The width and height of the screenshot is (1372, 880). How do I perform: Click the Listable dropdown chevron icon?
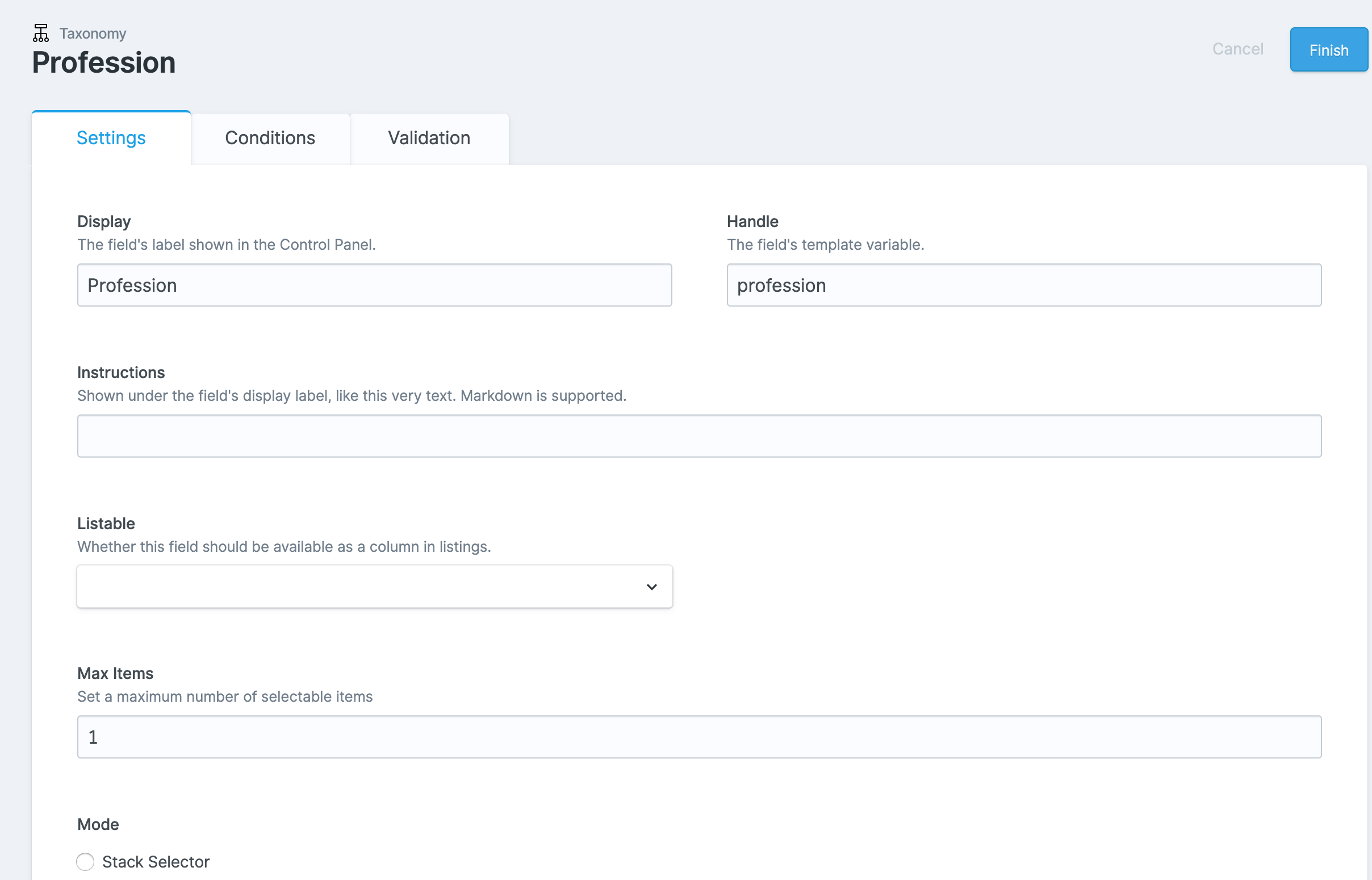click(x=651, y=586)
